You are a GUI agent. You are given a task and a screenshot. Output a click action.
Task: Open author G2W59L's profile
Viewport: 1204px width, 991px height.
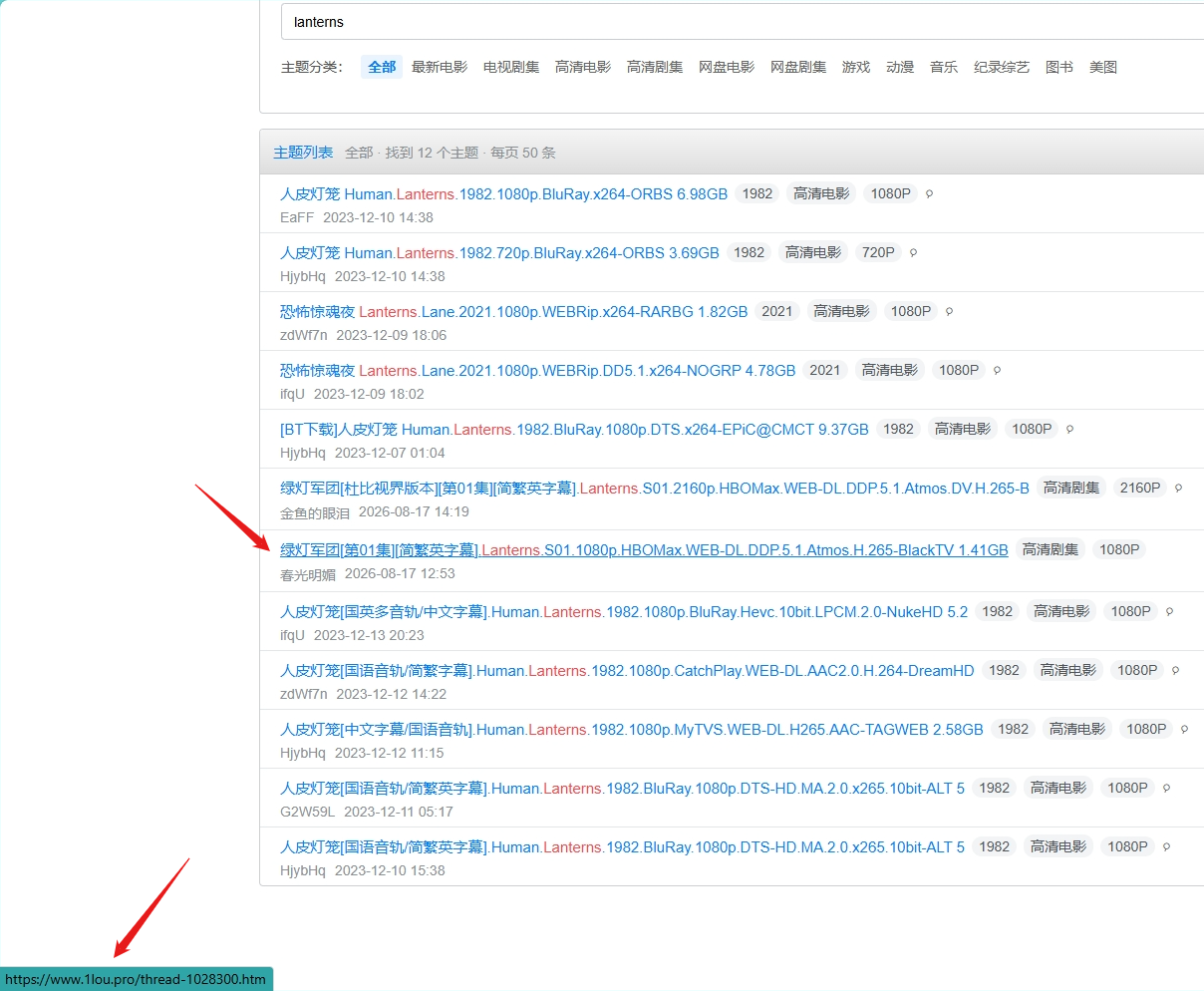(x=308, y=812)
